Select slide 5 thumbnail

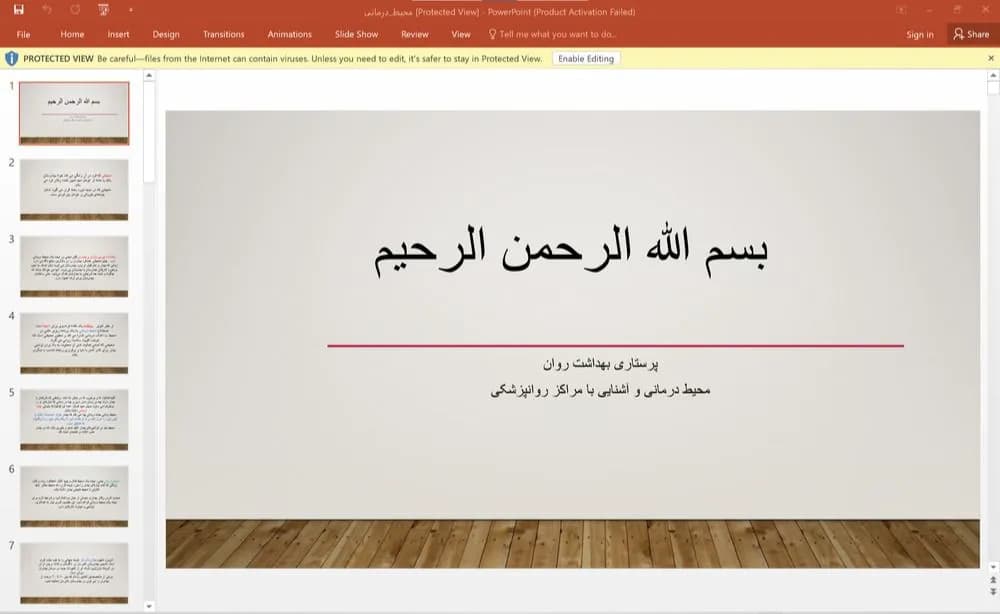click(x=74, y=420)
